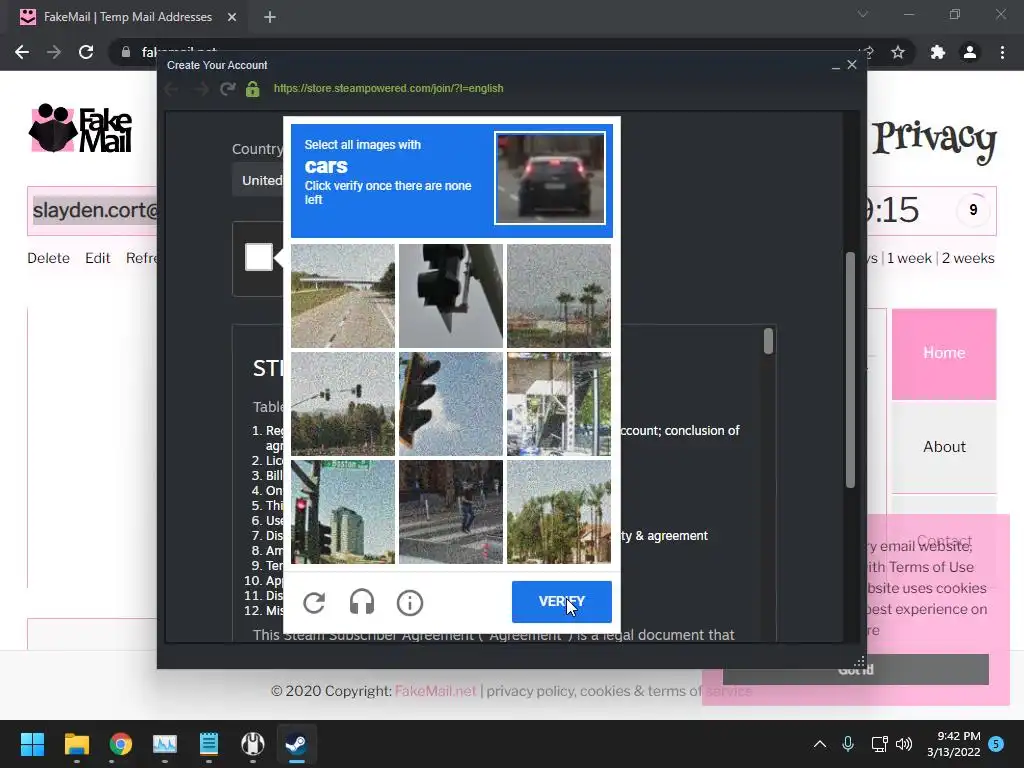Select the tile with the close-up traffic light against clouds
The image size is (1024, 768).
click(451, 404)
